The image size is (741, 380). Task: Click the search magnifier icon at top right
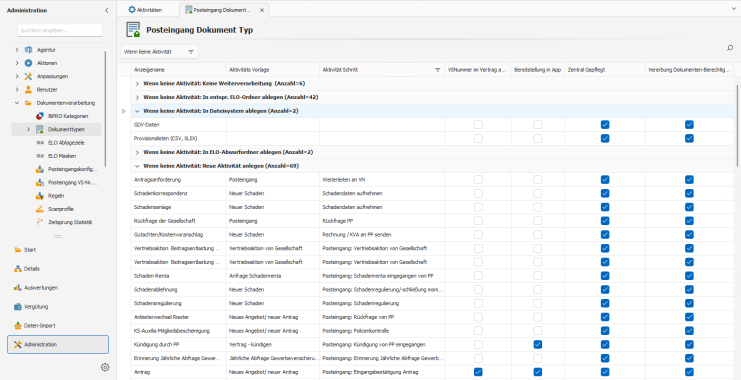point(730,48)
